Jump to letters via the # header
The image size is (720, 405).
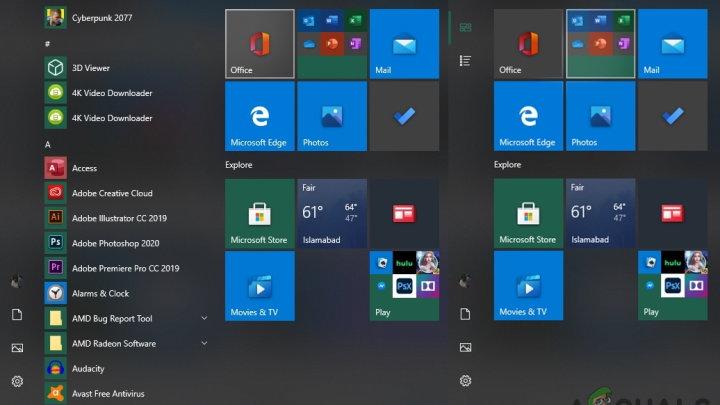(x=47, y=44)
